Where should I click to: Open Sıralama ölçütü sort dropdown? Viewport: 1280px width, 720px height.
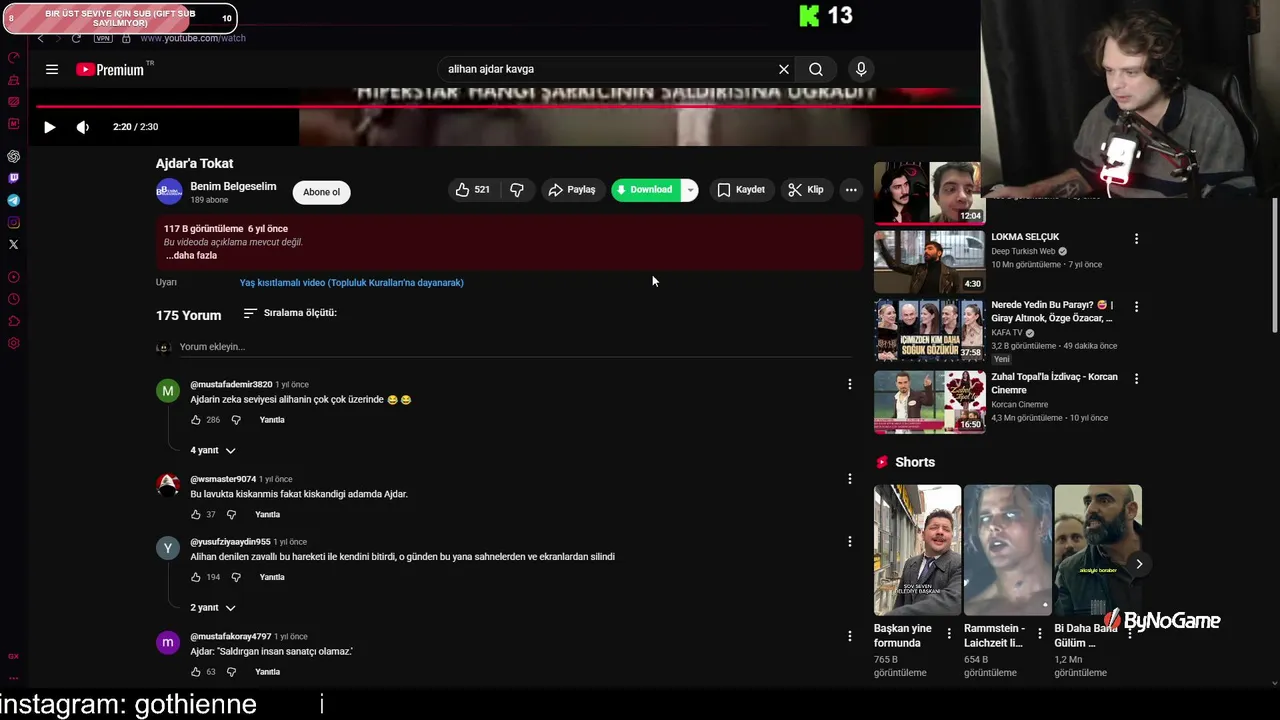point(290,313)
